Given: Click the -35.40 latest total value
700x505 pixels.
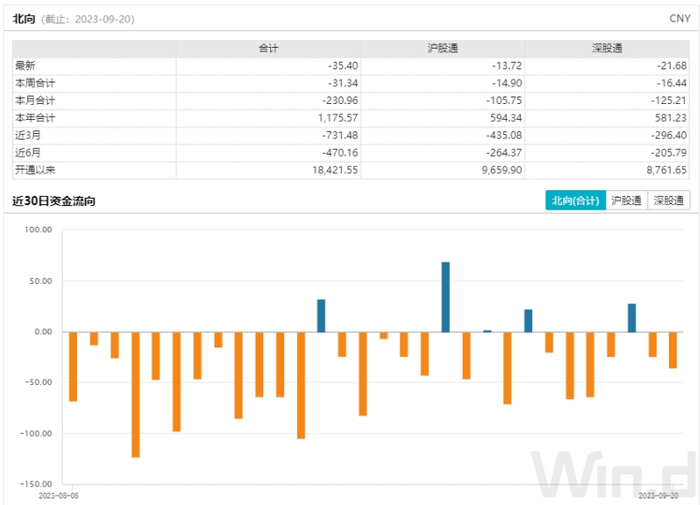Looking at the screenshot, I should (x=343, y=66).
